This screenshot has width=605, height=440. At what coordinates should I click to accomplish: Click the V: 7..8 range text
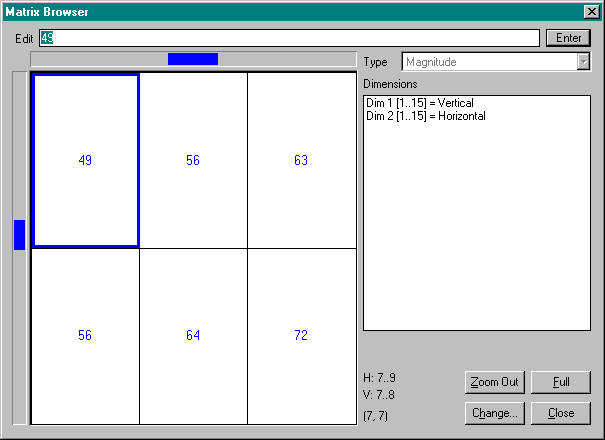coord(379,395)
